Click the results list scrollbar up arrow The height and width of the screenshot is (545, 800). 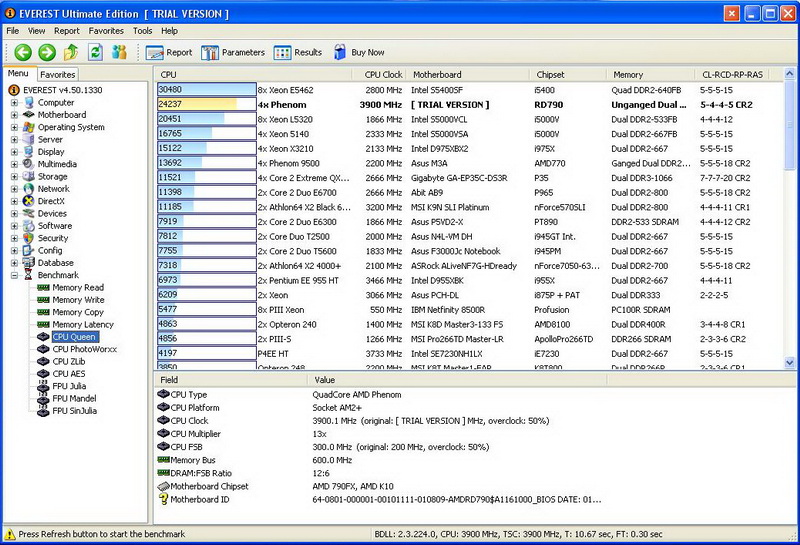[789, 74]
